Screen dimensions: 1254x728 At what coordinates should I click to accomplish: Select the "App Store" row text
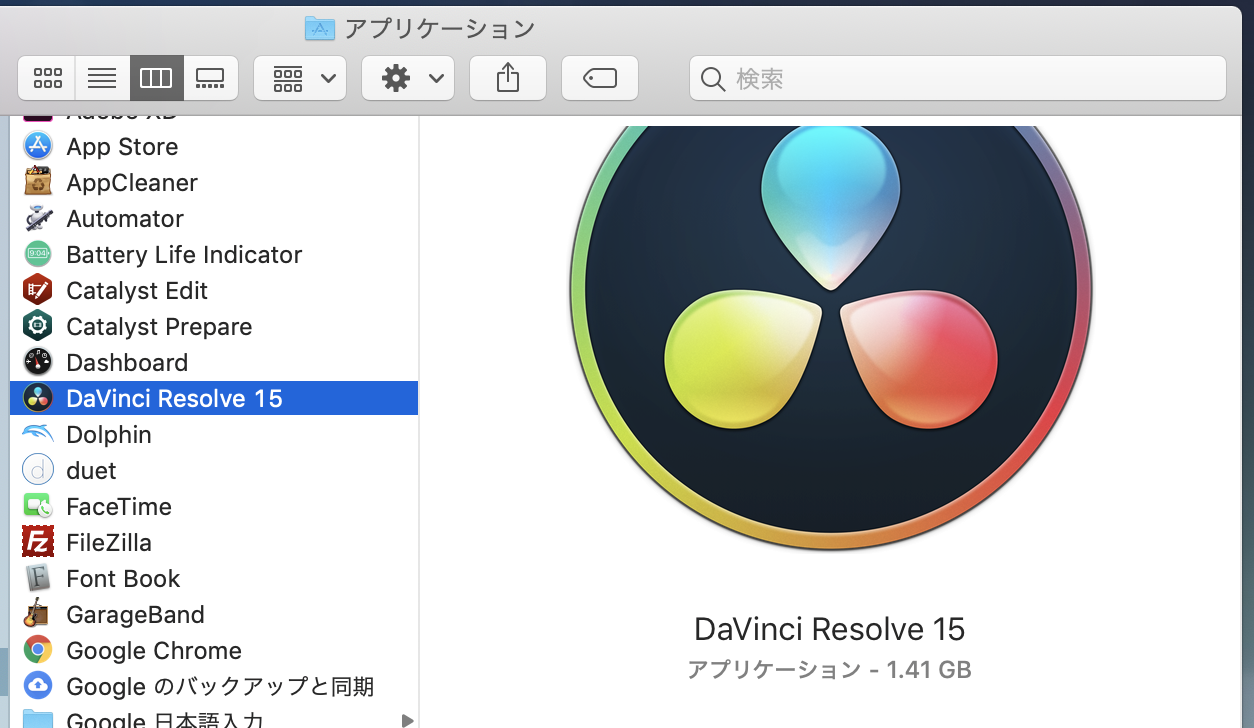point(122,146)
